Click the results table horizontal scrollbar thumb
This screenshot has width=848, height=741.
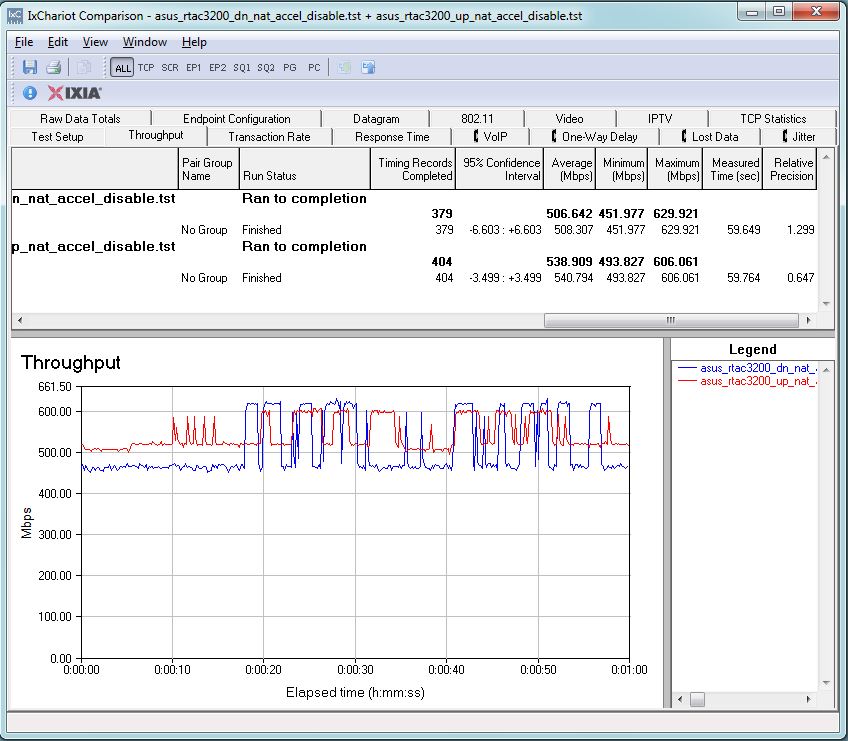tap(671, 320)
